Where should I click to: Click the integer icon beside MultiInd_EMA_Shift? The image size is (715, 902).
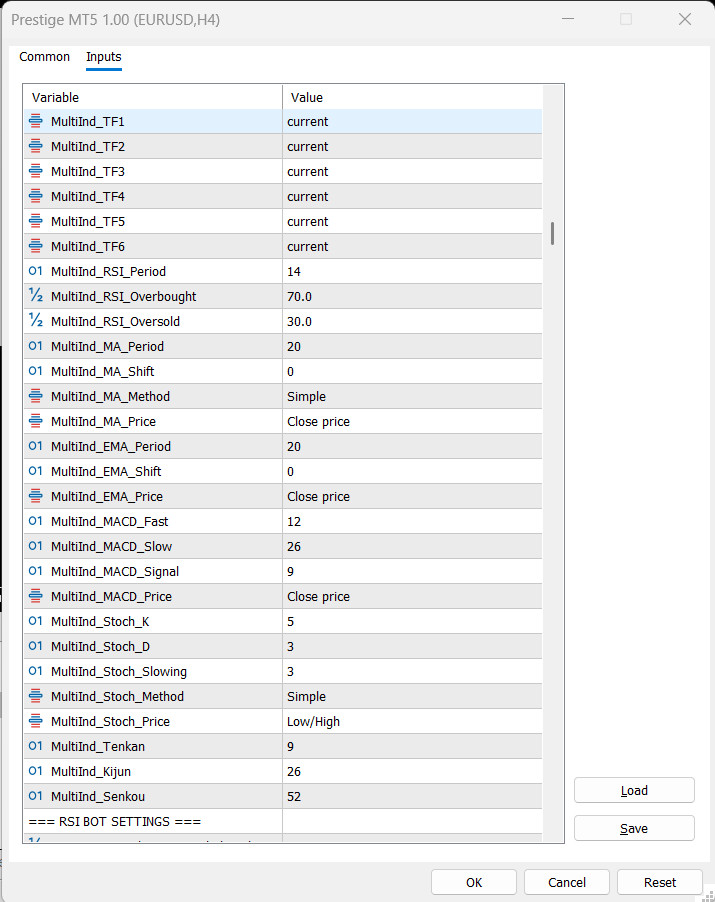36,471
